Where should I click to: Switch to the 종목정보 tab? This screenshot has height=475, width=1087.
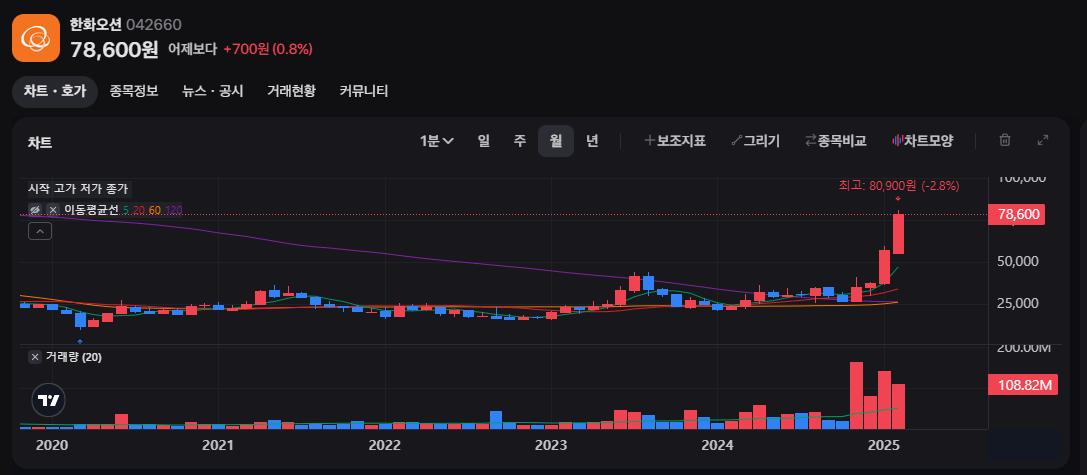134,91
